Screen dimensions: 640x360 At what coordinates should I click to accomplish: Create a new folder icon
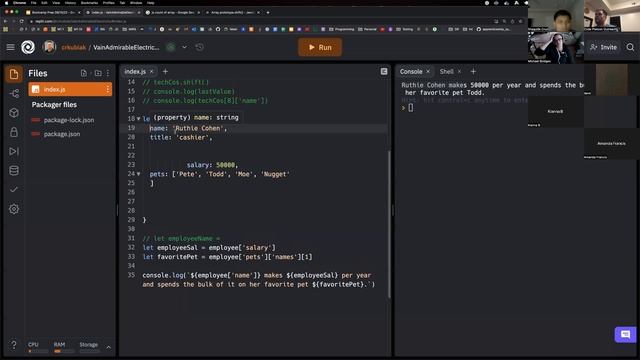[x=98, y=73]
